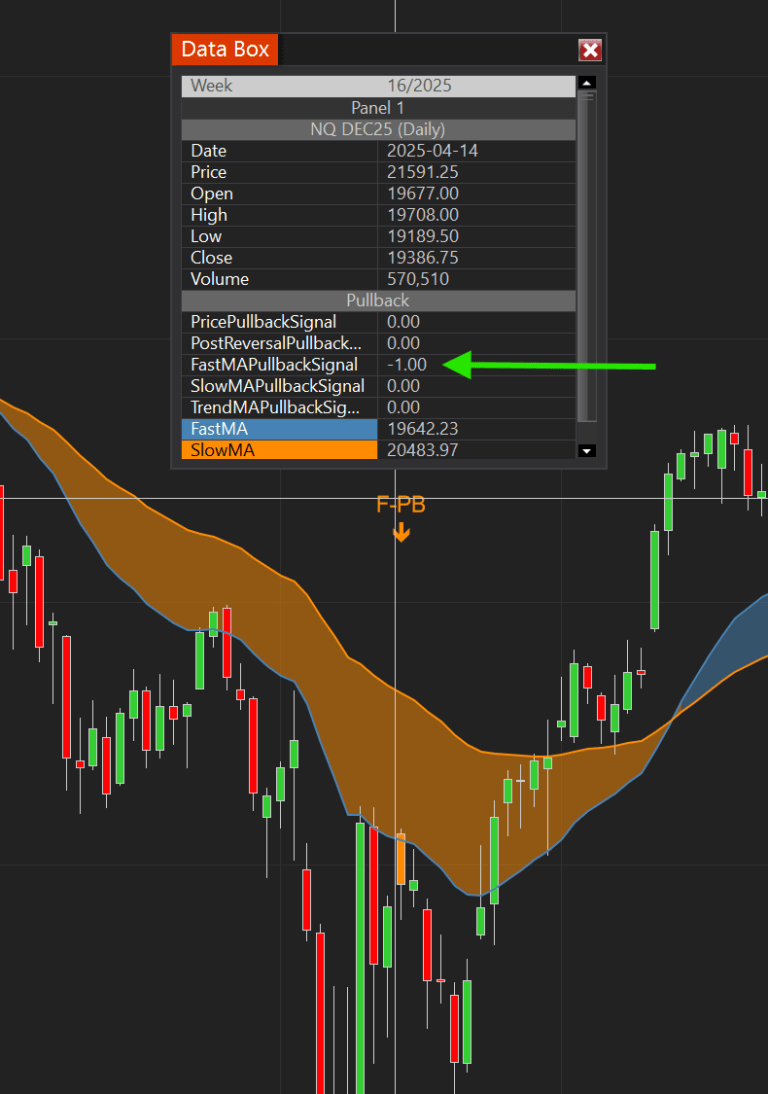Click the Volume value 570,510
Screen dimensions: 768x1094
pos(418,279)
